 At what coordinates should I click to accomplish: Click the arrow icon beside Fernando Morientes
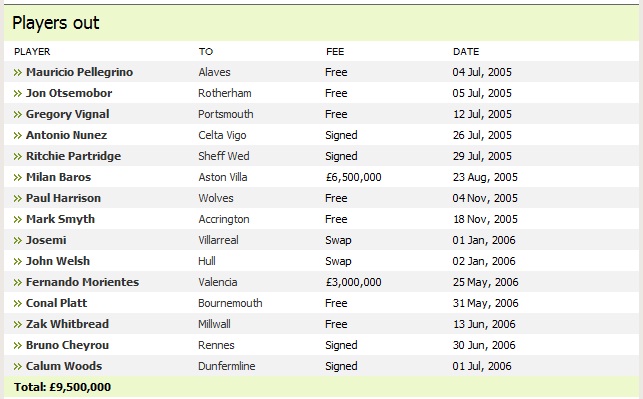(x=18, y=283)
